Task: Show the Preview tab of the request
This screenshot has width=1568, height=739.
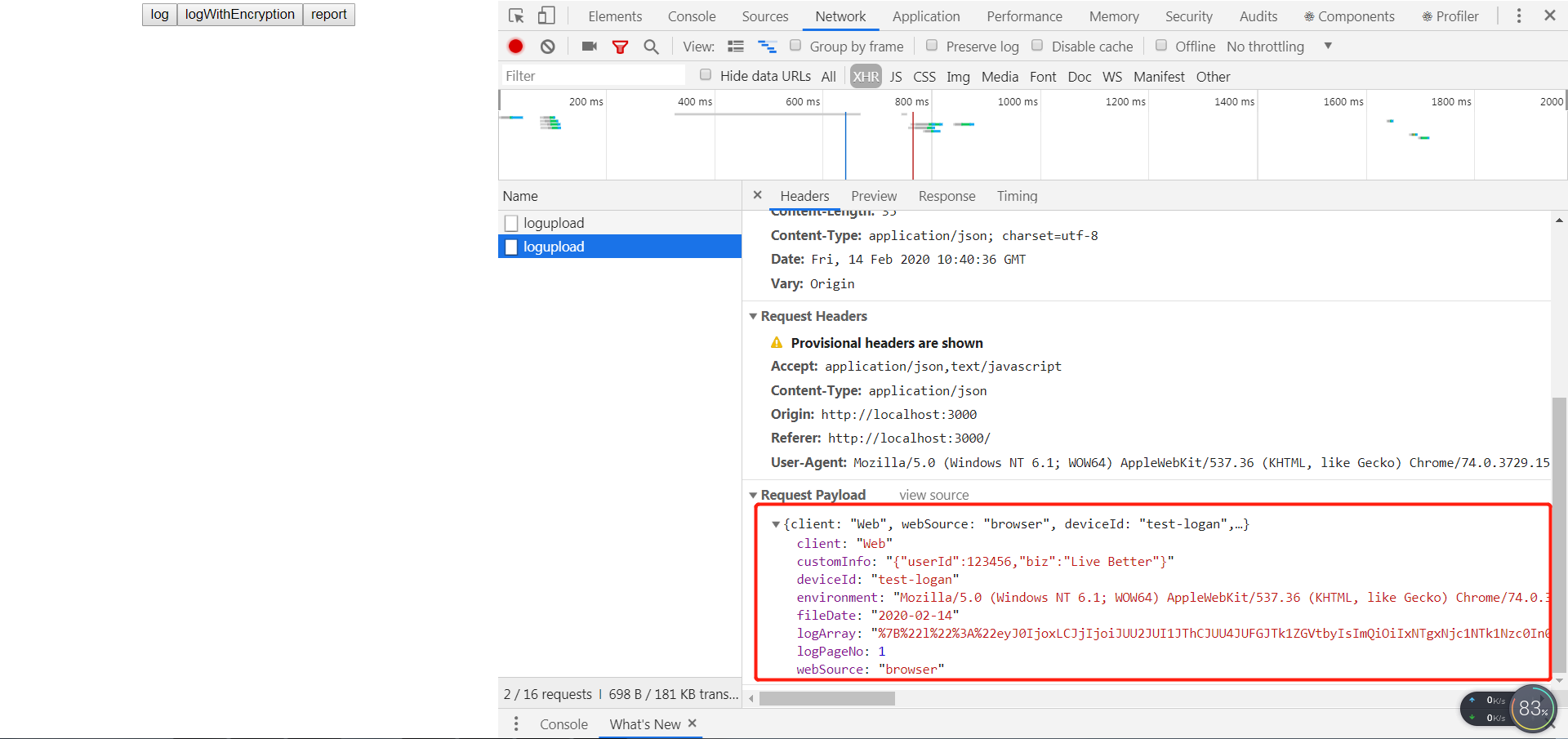Action: point(874,196)
